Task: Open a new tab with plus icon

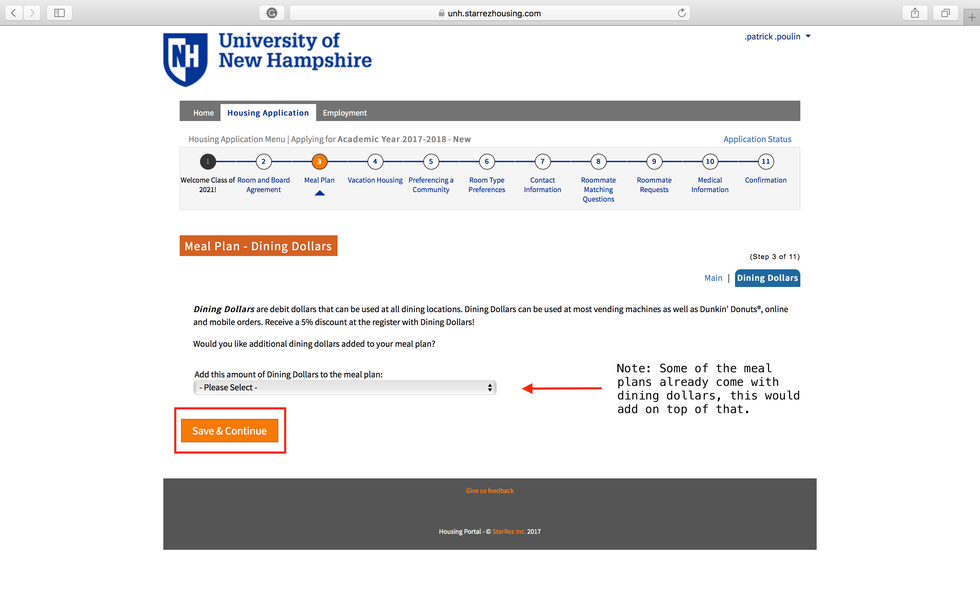Action: 970,13
